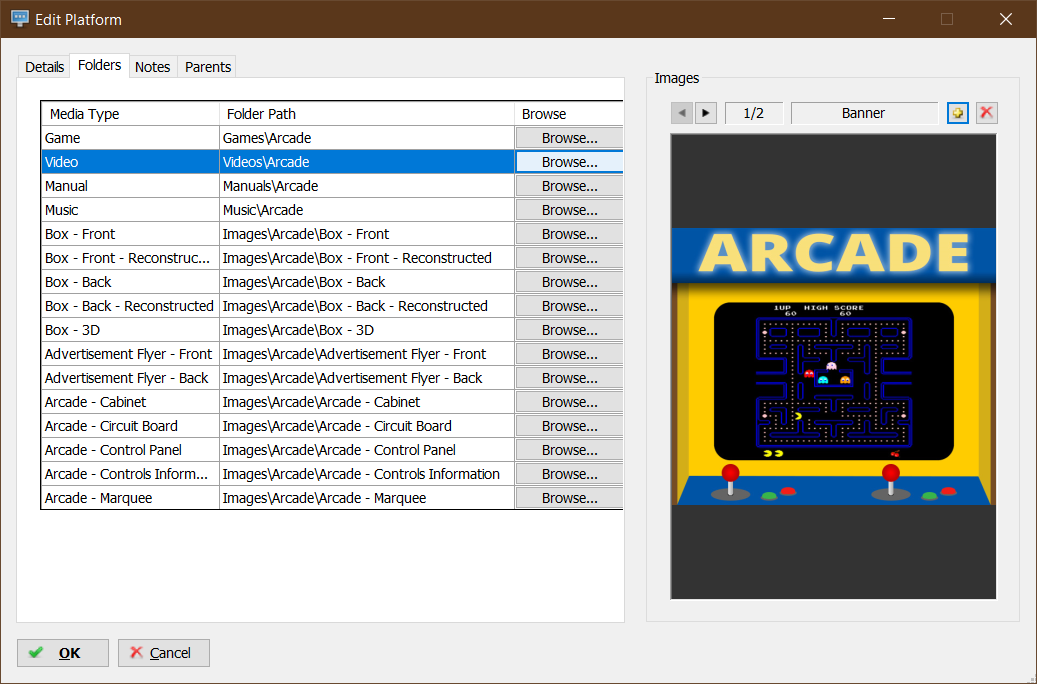
Task: Click the Games\Arcade folder path cell
Action: (367, 138)
